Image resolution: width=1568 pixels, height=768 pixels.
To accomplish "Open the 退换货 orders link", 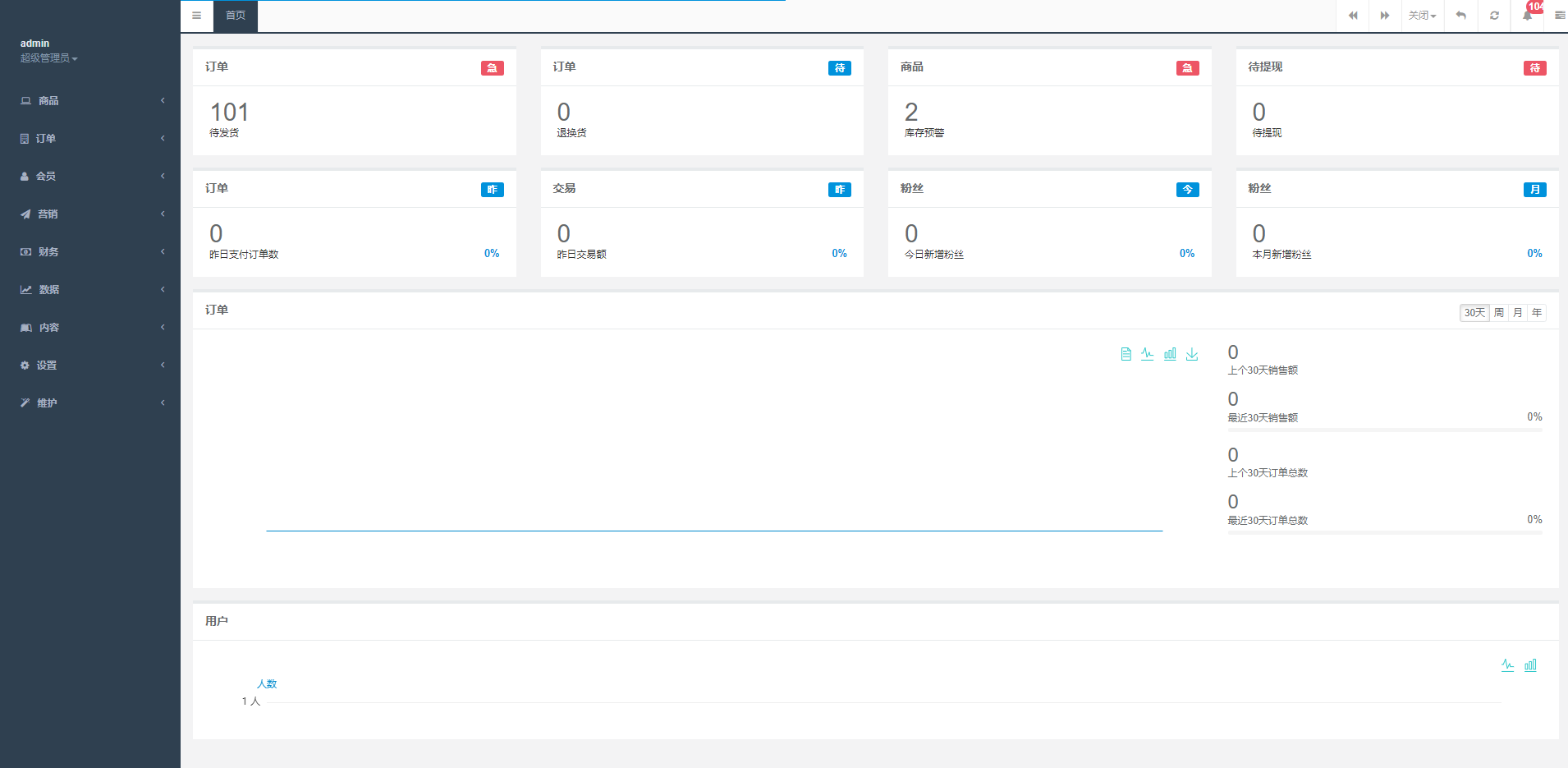I will (571, 133).
